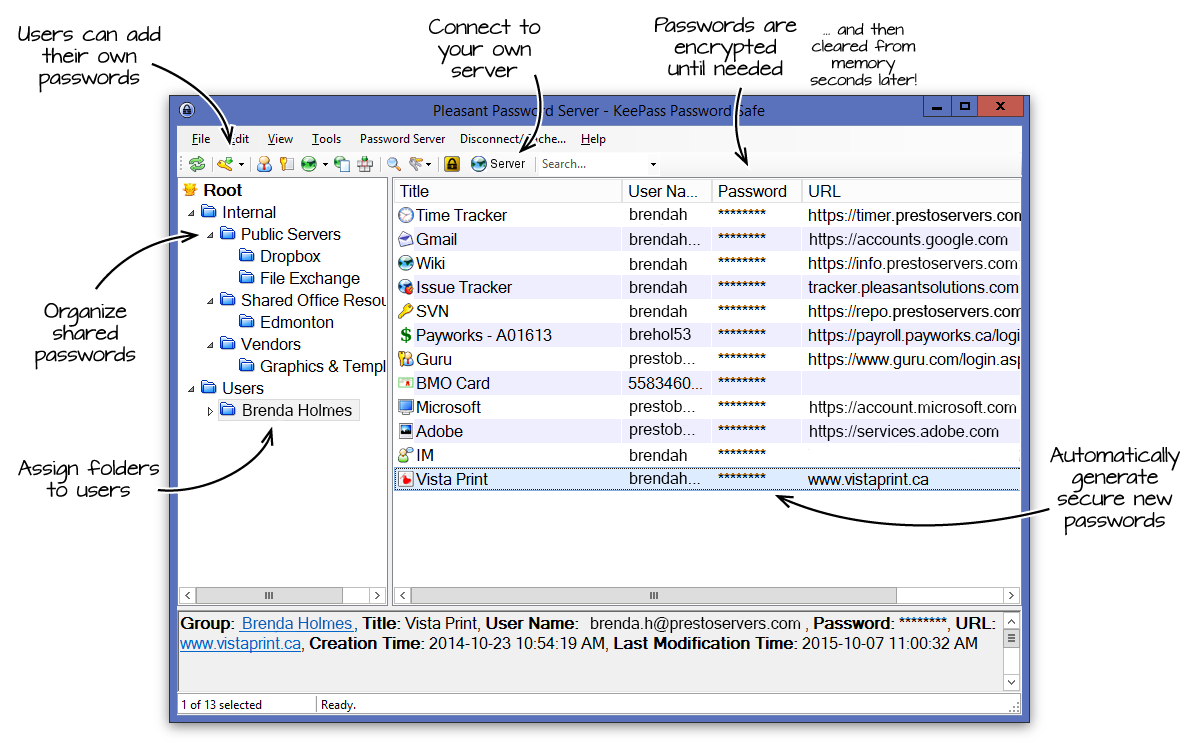Sort by the Title column header

pos(507,191)
